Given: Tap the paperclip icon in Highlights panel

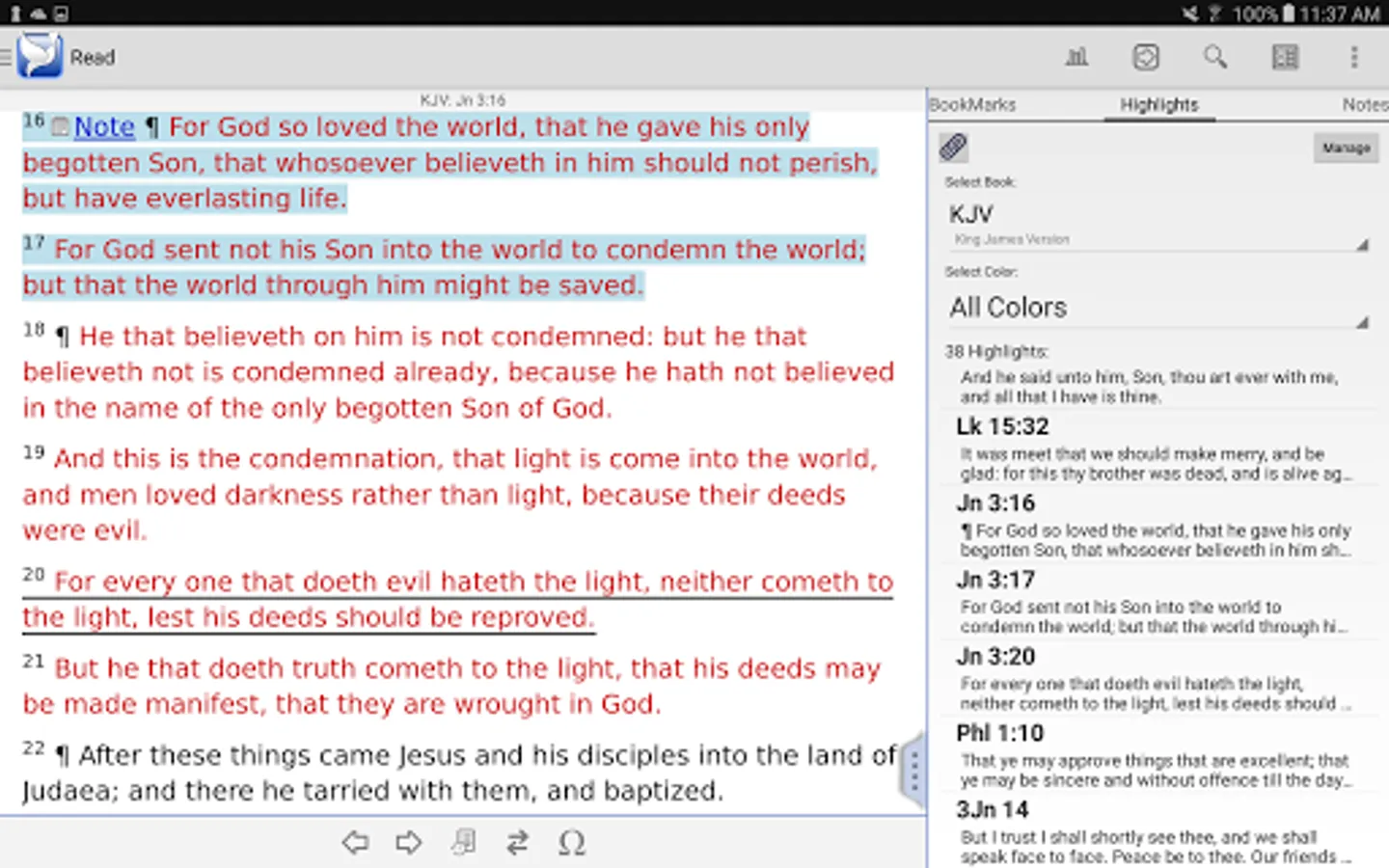Looking at the screenshot, I should pyautogui.click(x=953, y=147).
